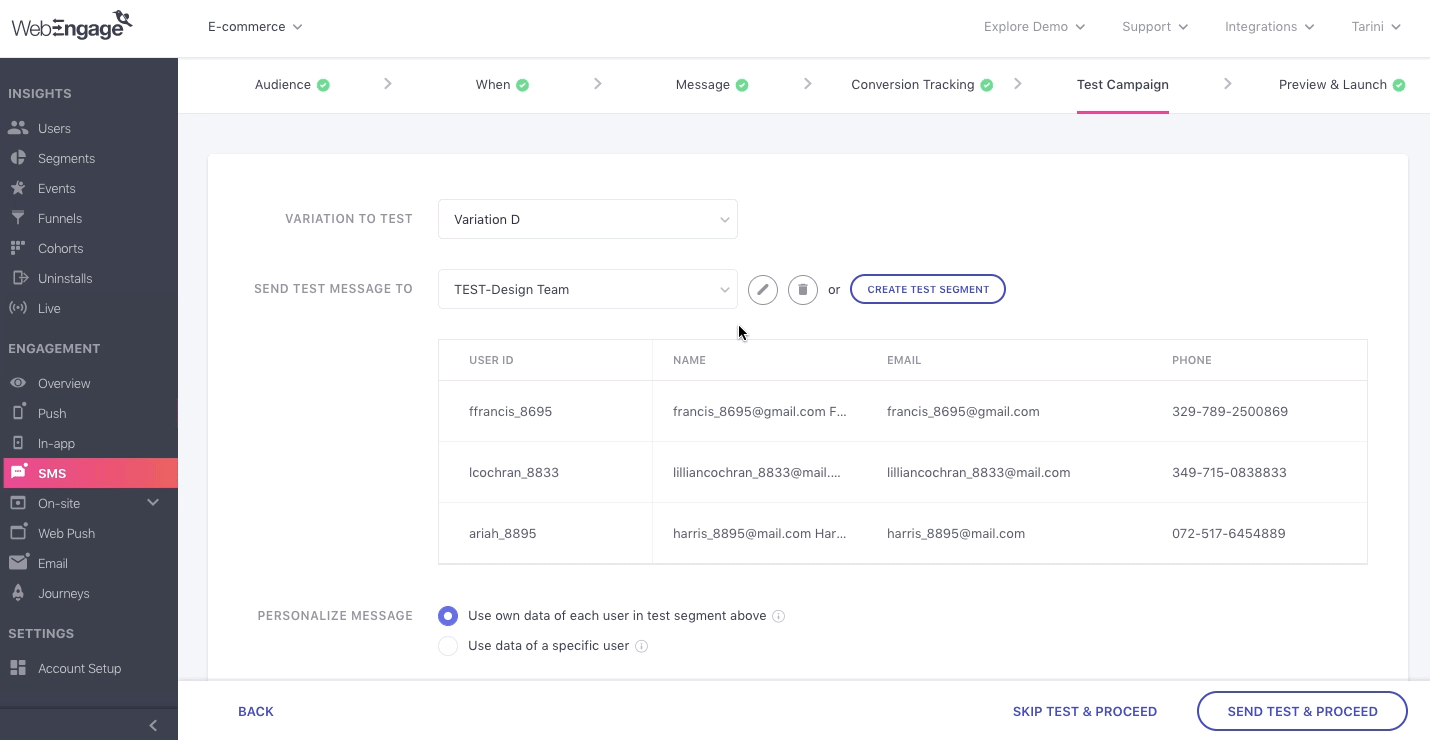Delete test segment with trash icon
1430x740 pixels.
[803, 290]
